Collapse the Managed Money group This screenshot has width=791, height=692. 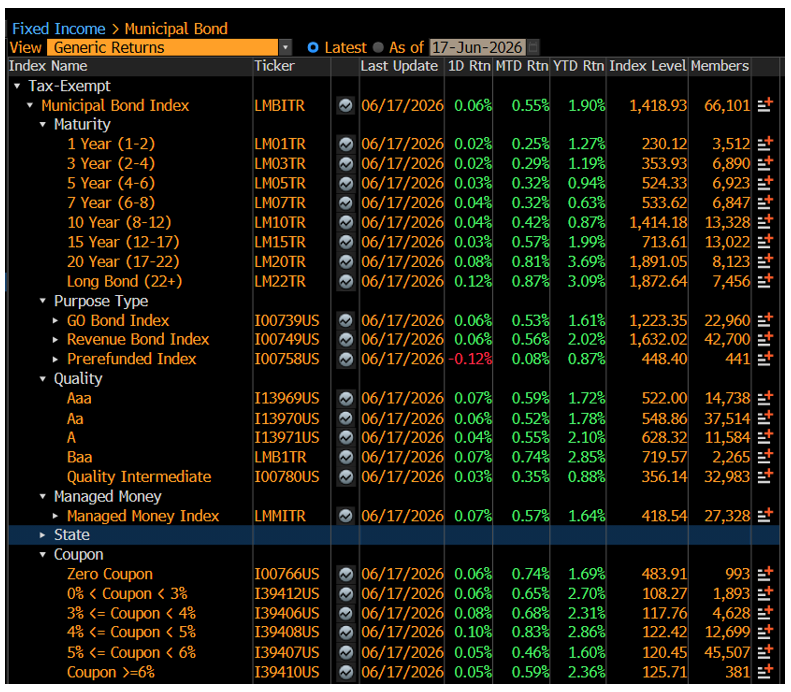[x=43, y=497]
